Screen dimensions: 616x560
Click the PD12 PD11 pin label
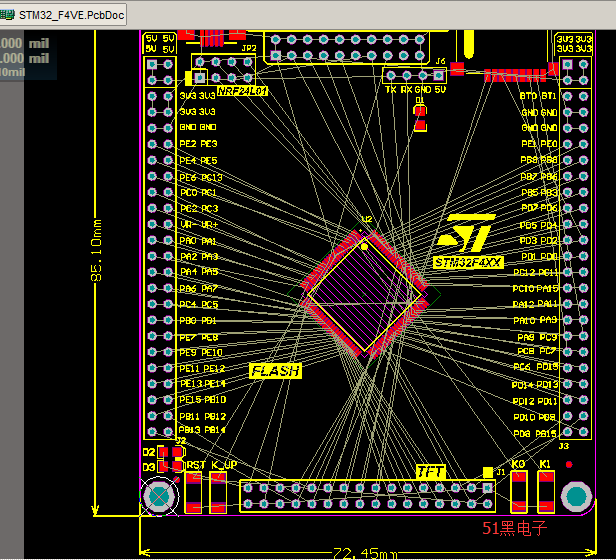coord(535,402)
